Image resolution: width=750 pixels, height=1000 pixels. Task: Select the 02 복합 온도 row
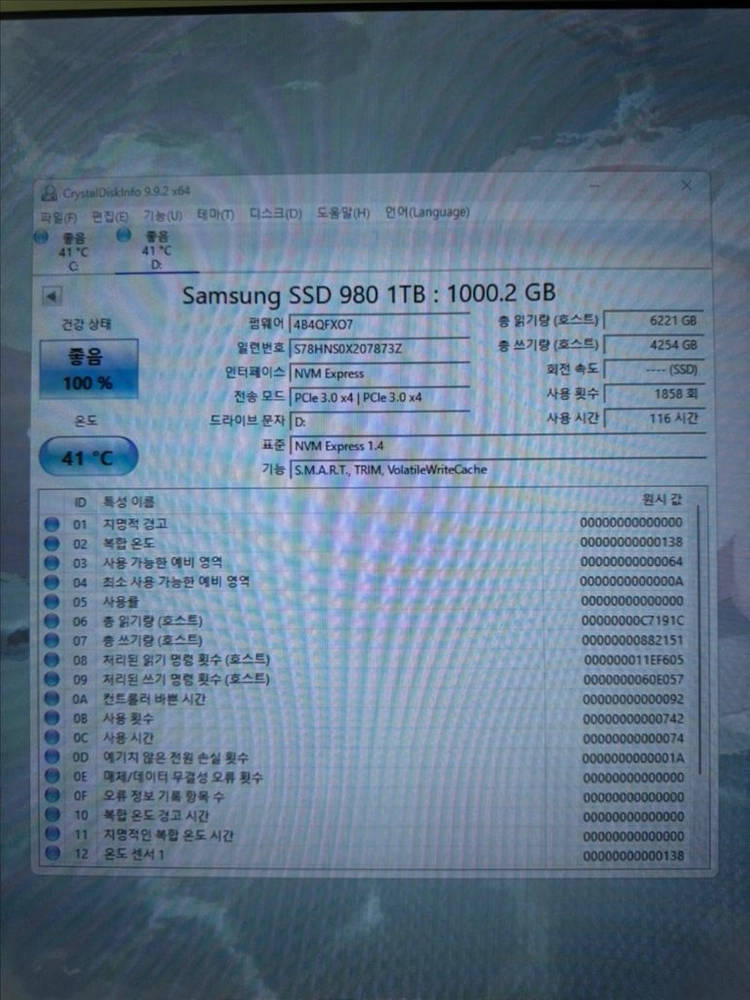click(x=367, y=543)
